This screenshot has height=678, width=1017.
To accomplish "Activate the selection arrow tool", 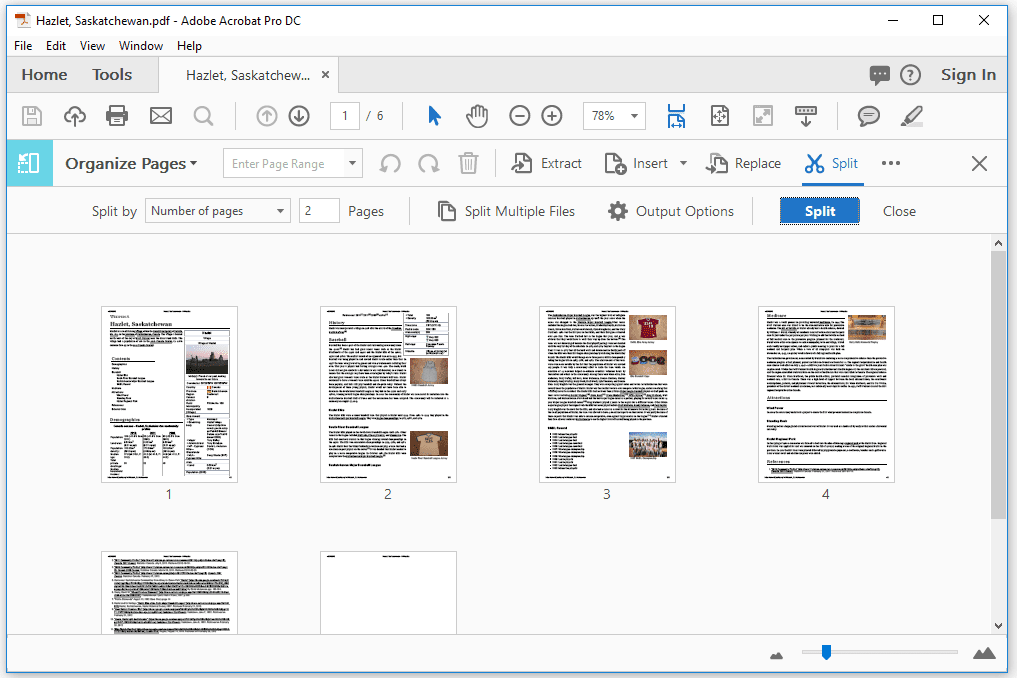I will point(433,115).
